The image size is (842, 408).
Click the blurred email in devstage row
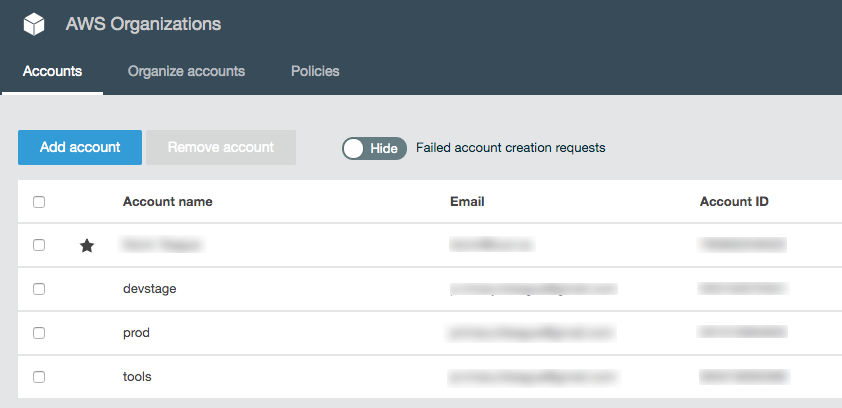click(534, 289)
